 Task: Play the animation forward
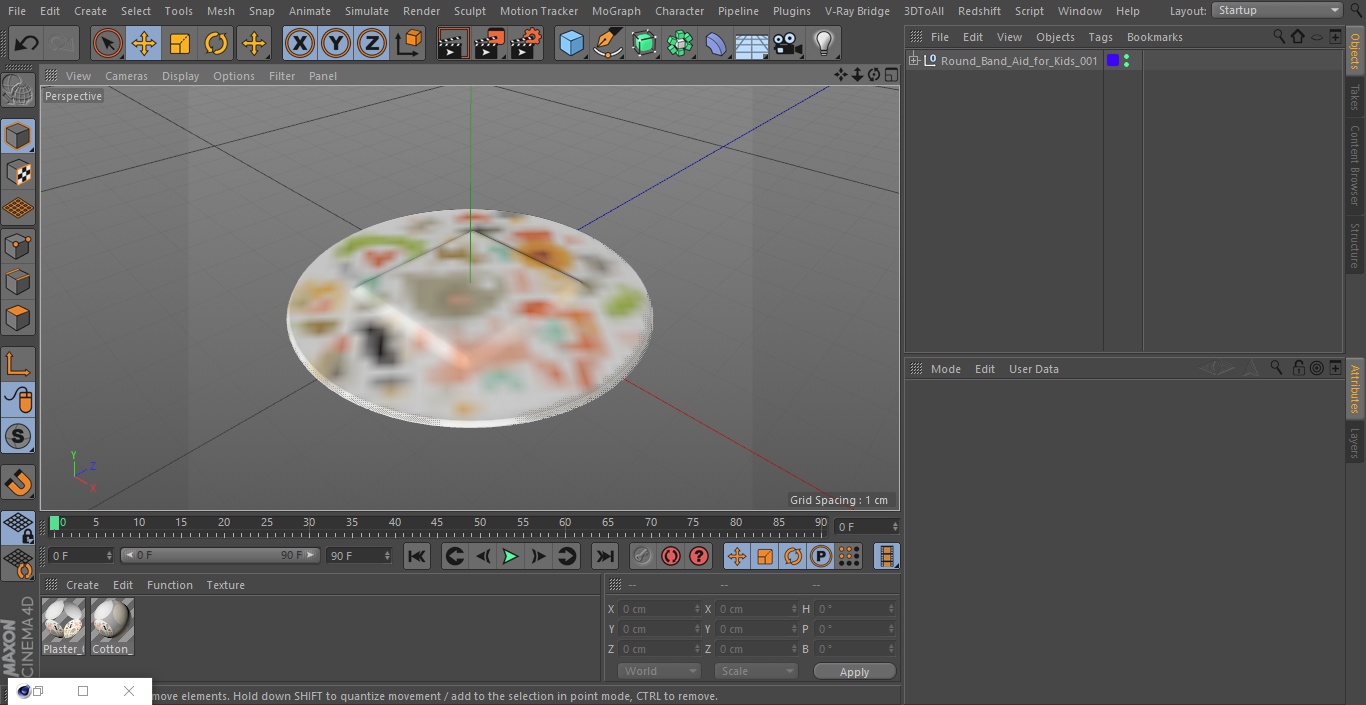(x=510, y=556)
